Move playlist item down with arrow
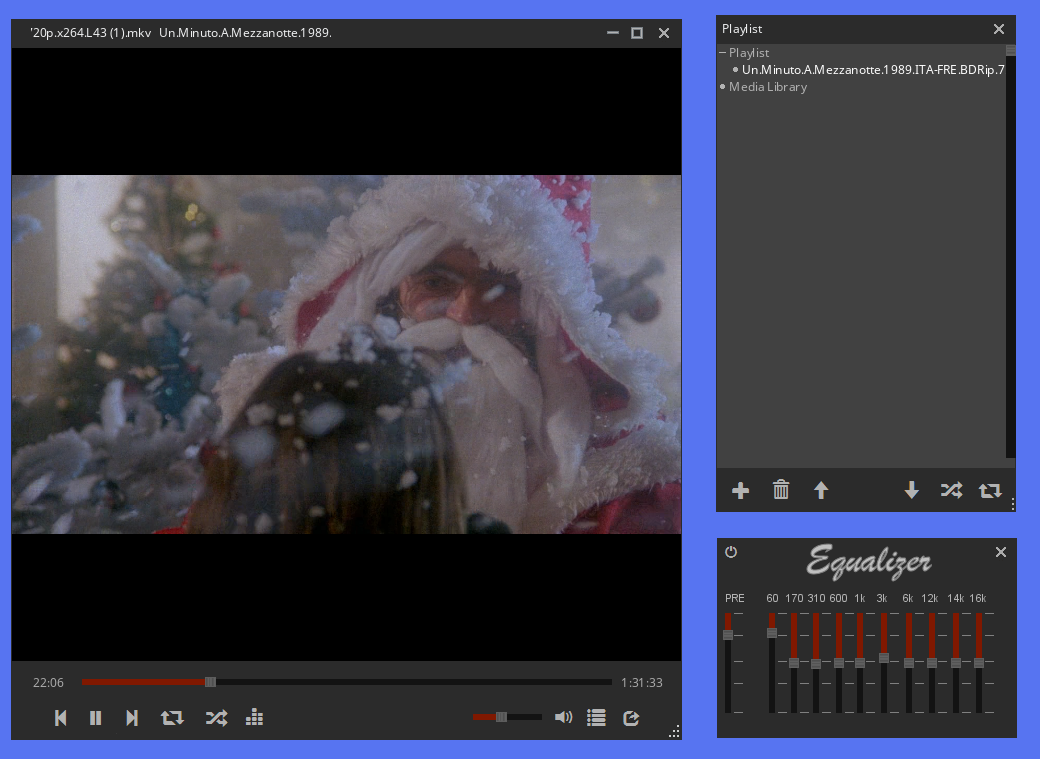 (x=911, y=490)
